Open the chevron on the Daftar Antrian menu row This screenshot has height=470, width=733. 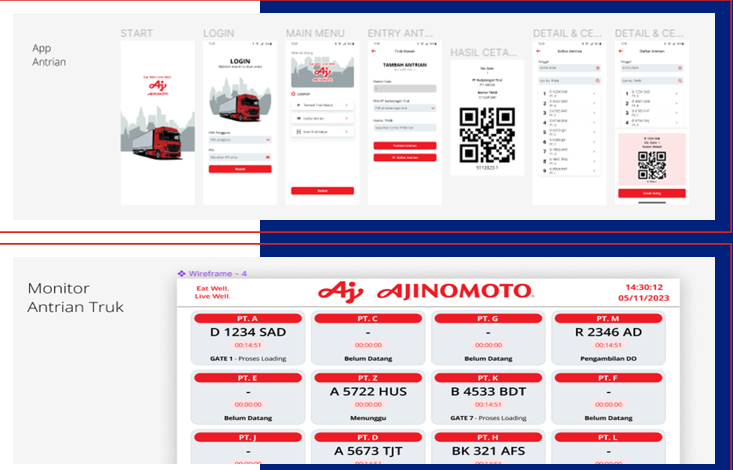[346, 118]
